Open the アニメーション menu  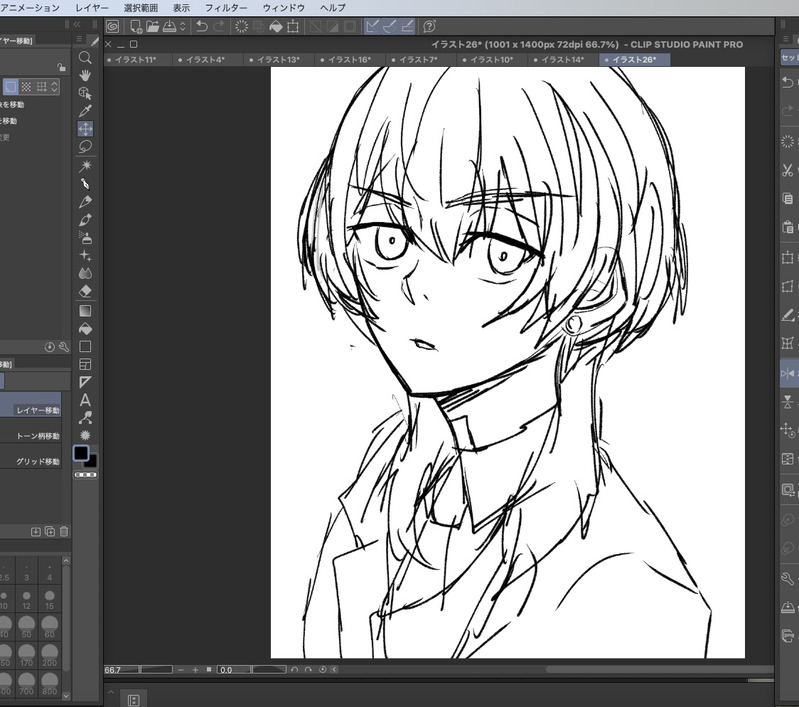point(30,8)
